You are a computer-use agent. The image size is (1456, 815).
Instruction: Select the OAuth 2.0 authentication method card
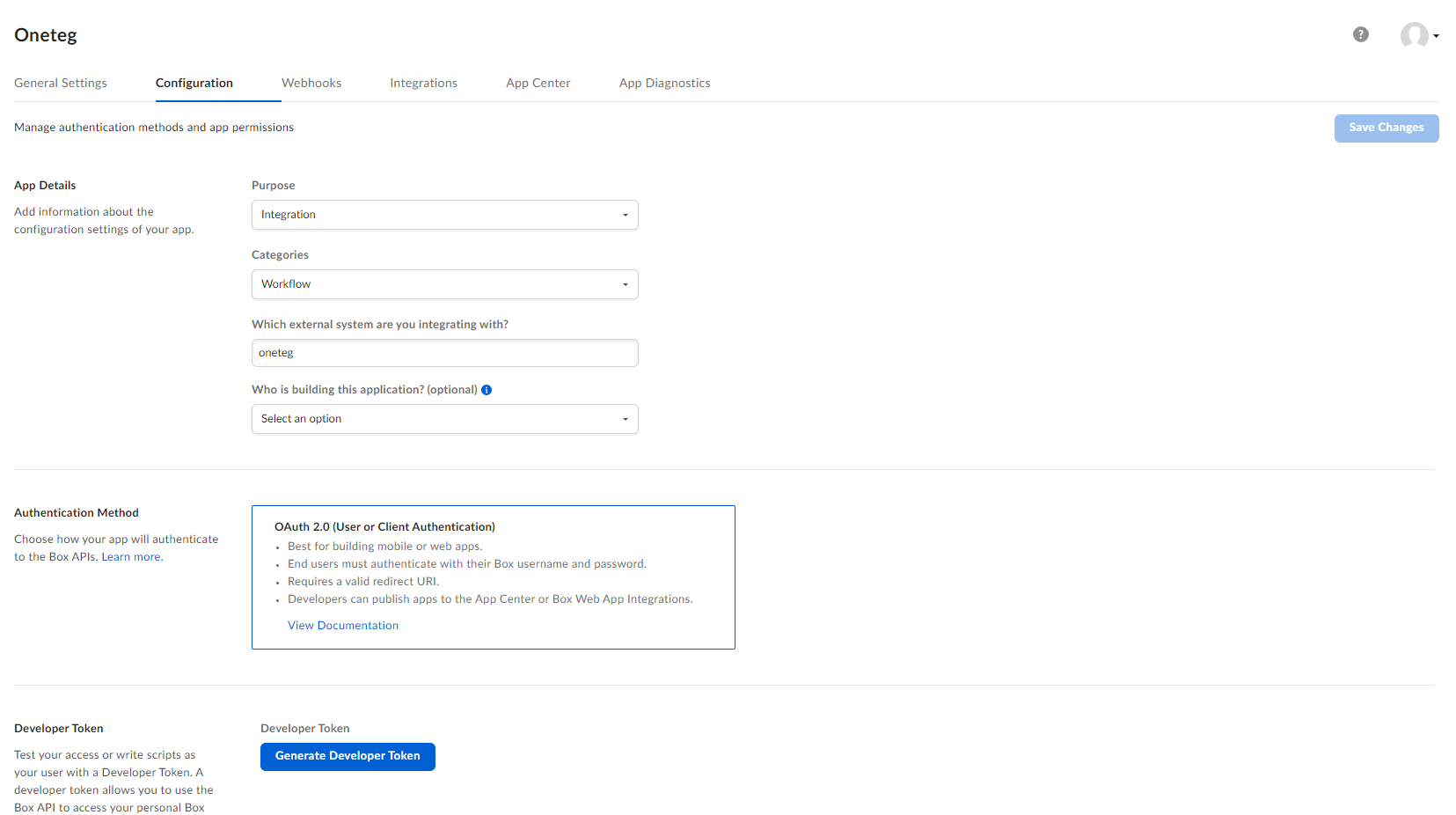point(493,576)
